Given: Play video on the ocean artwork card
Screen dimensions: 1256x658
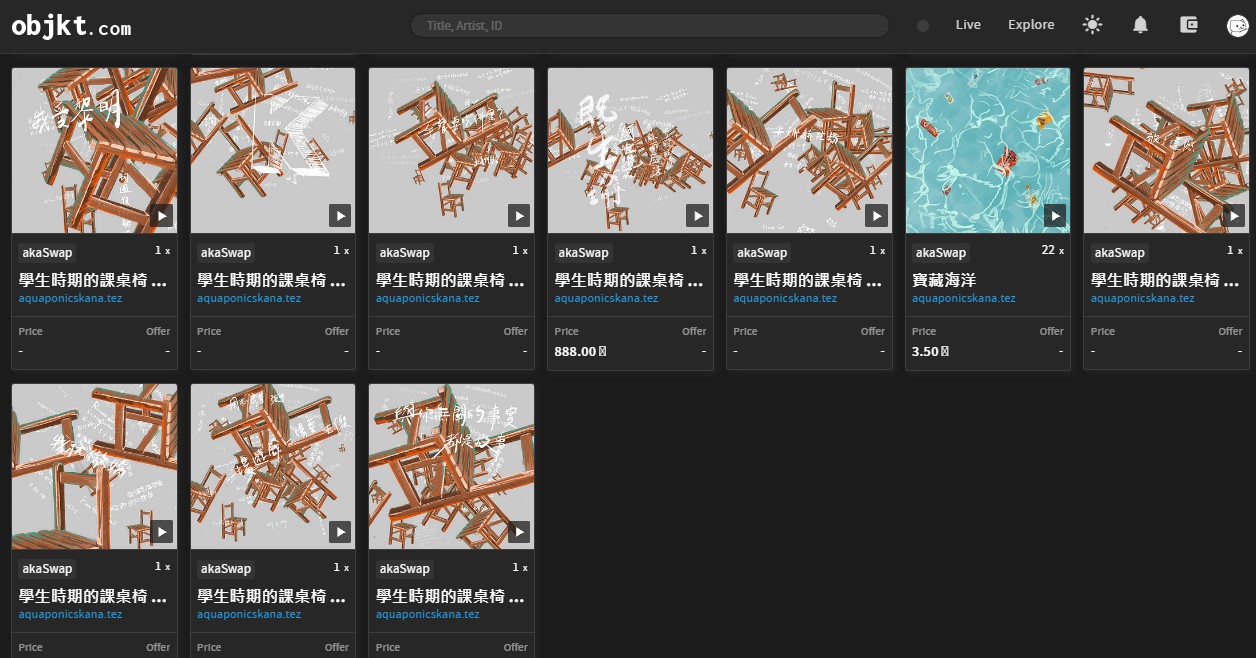Looking at the screenshot, I should click(1054, 215).
